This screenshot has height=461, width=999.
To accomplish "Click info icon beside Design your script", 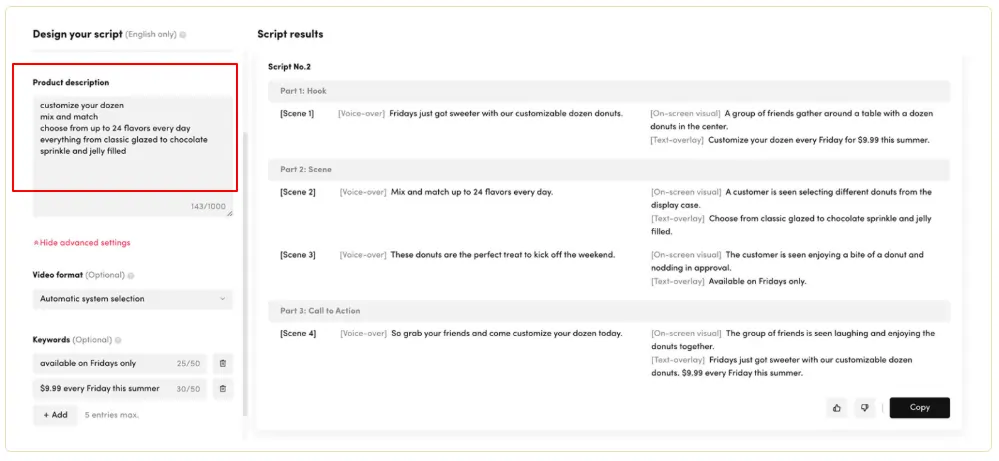I will (x=183, y=35).
